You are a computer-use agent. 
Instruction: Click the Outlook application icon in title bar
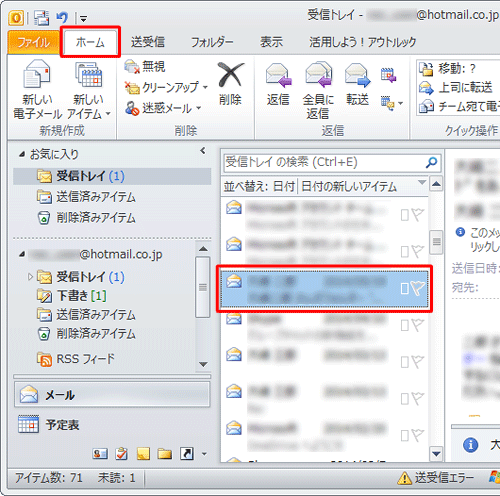point(16,18)
